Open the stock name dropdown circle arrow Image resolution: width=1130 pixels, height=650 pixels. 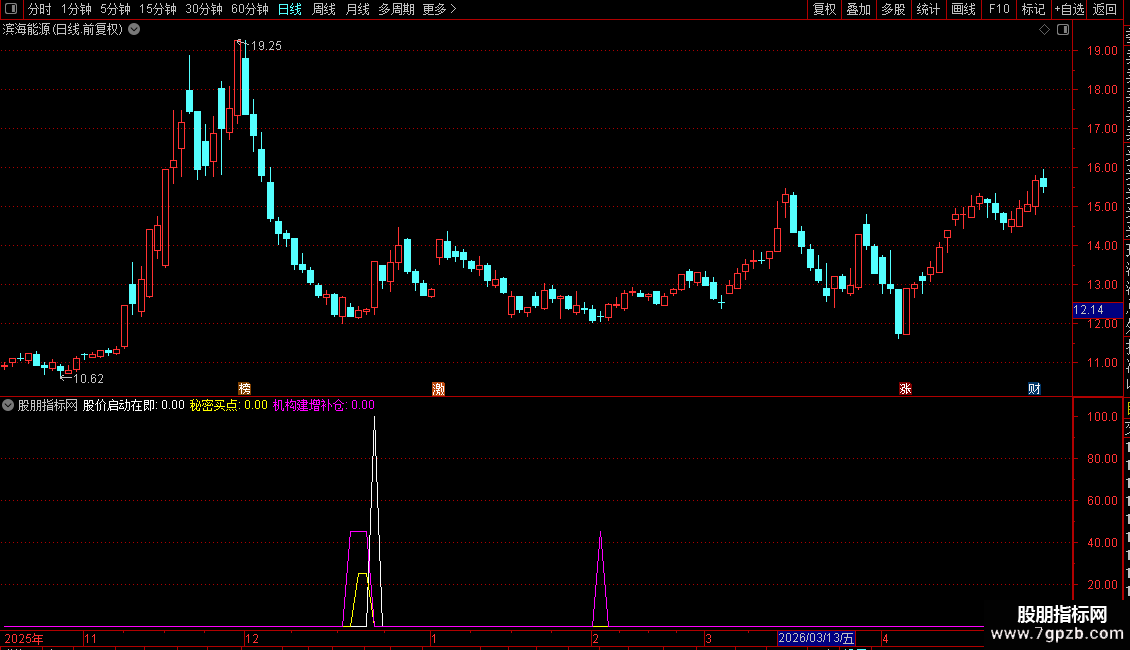click(134, 30)
